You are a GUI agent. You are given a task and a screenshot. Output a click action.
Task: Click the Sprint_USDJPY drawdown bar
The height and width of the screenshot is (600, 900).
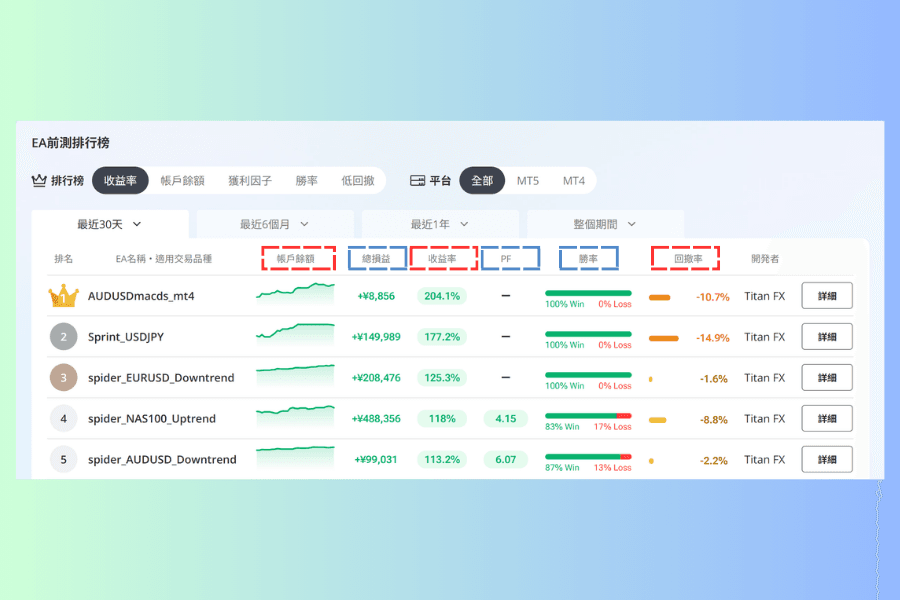tap(664, 338)
